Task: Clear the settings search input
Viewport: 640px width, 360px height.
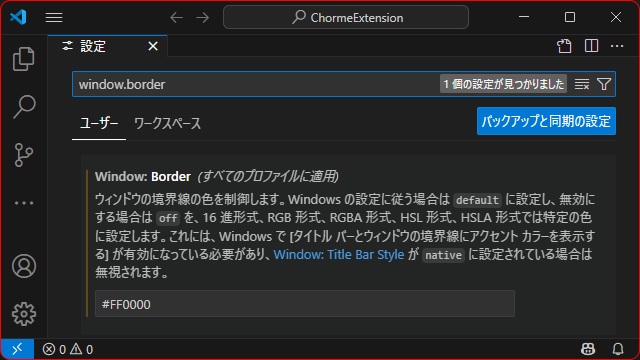Action: (582, 84)
